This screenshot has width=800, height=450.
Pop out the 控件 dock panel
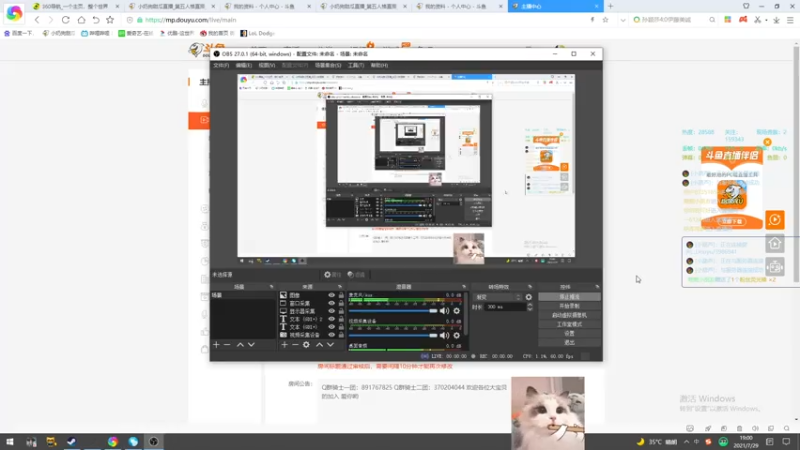[597, 287]
